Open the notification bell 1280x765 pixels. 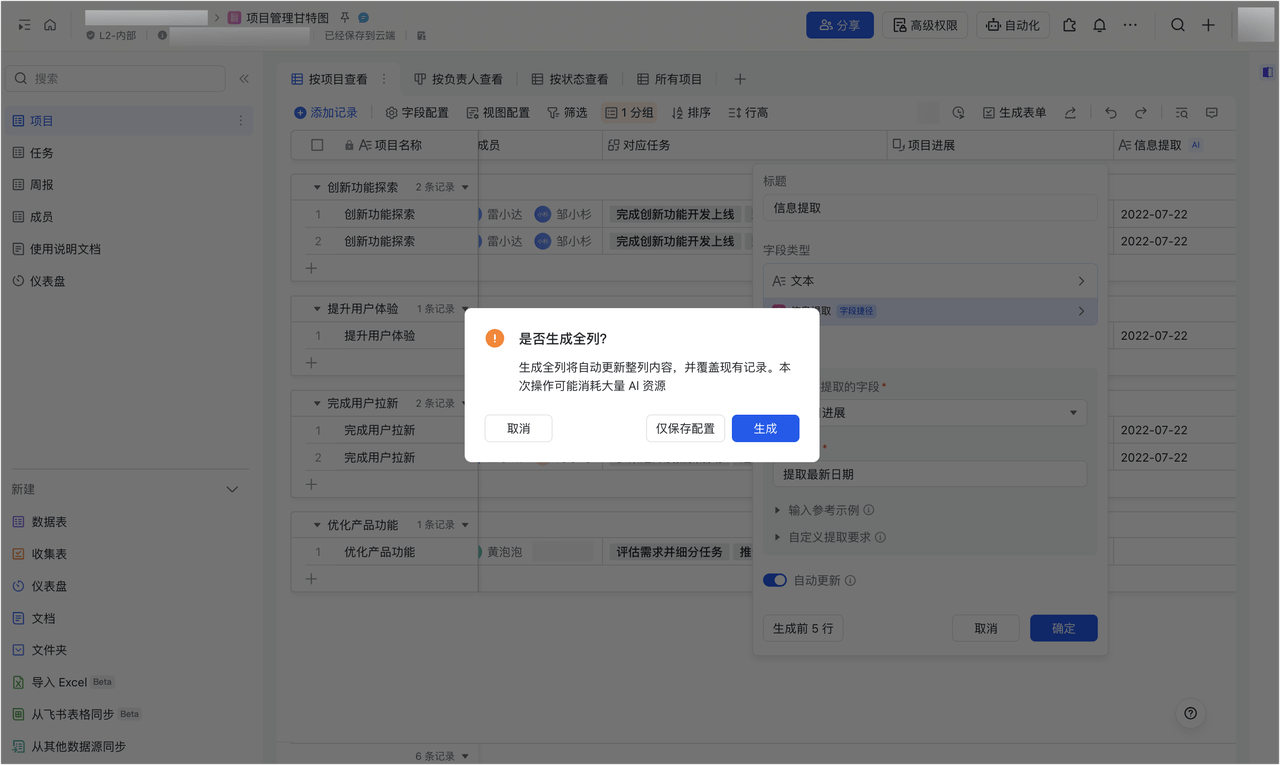click(1099, 25)
